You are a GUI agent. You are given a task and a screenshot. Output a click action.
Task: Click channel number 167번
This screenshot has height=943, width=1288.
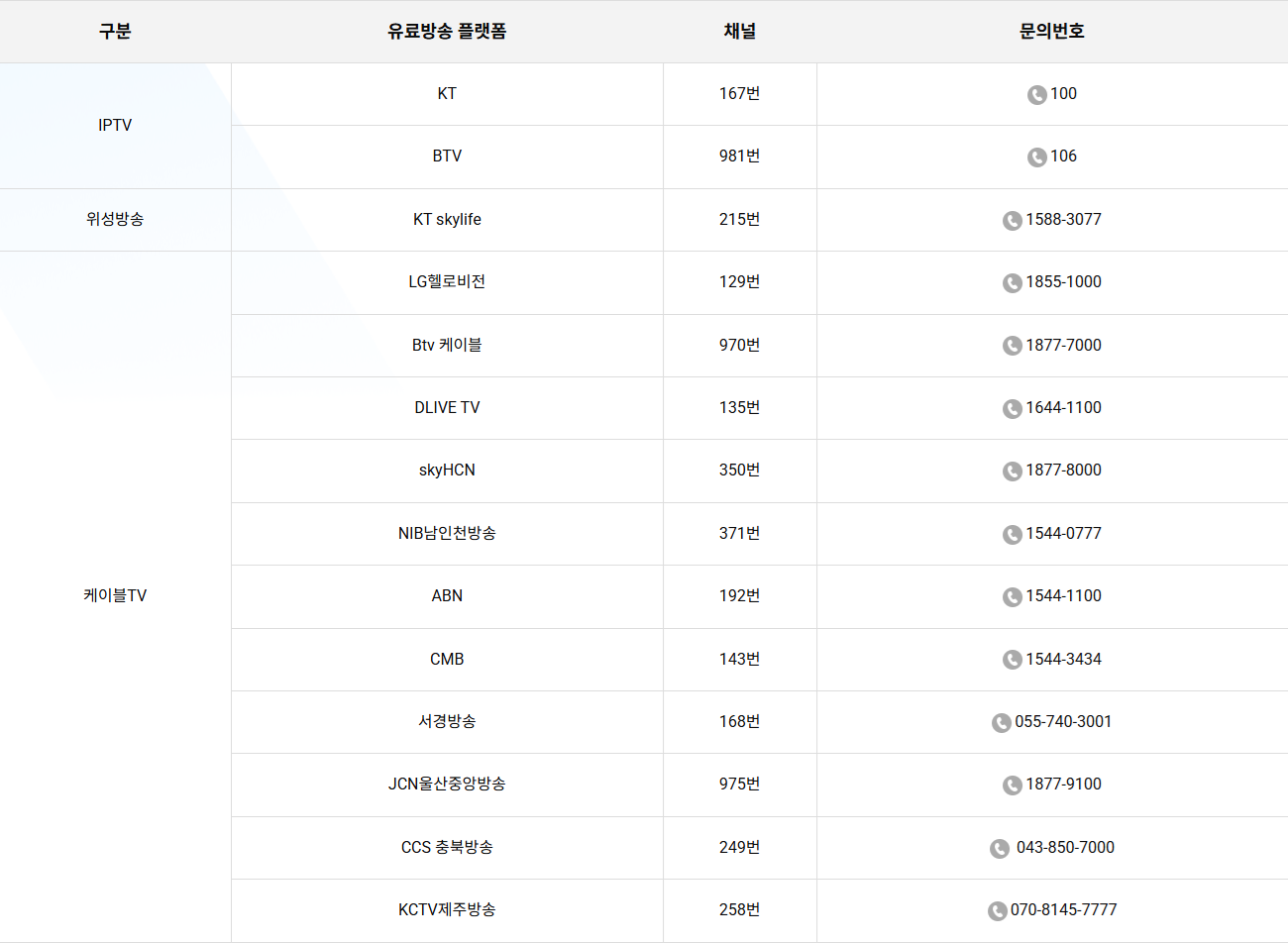click(740, 94)
